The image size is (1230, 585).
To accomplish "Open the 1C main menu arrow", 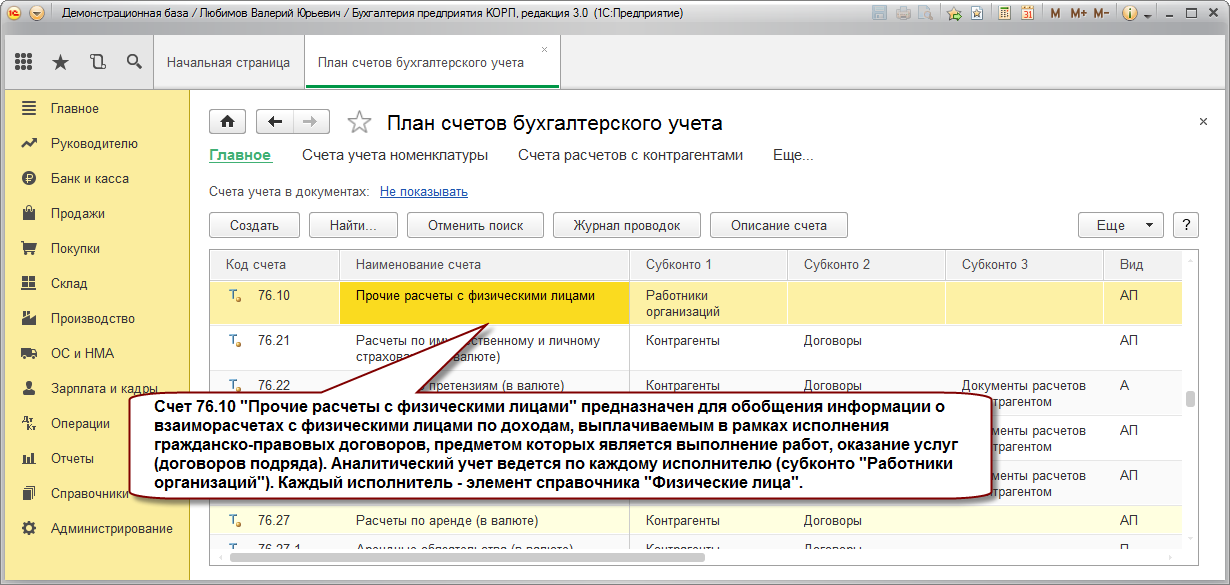I will pos(37,14).
